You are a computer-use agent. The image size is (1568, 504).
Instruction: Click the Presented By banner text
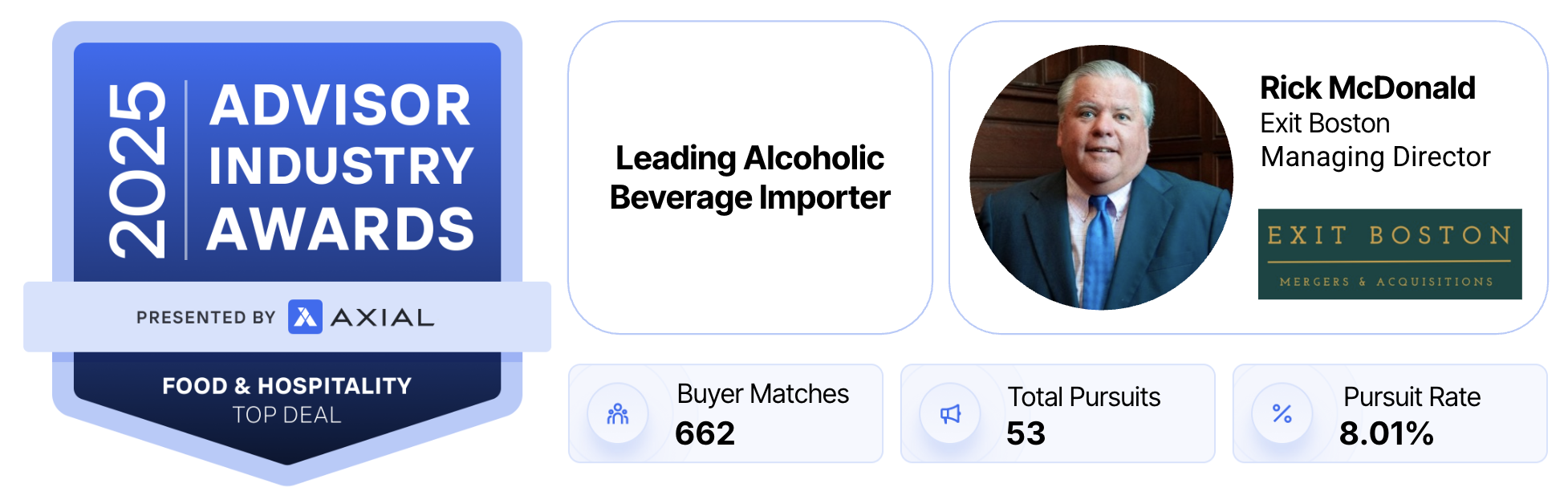205,318
